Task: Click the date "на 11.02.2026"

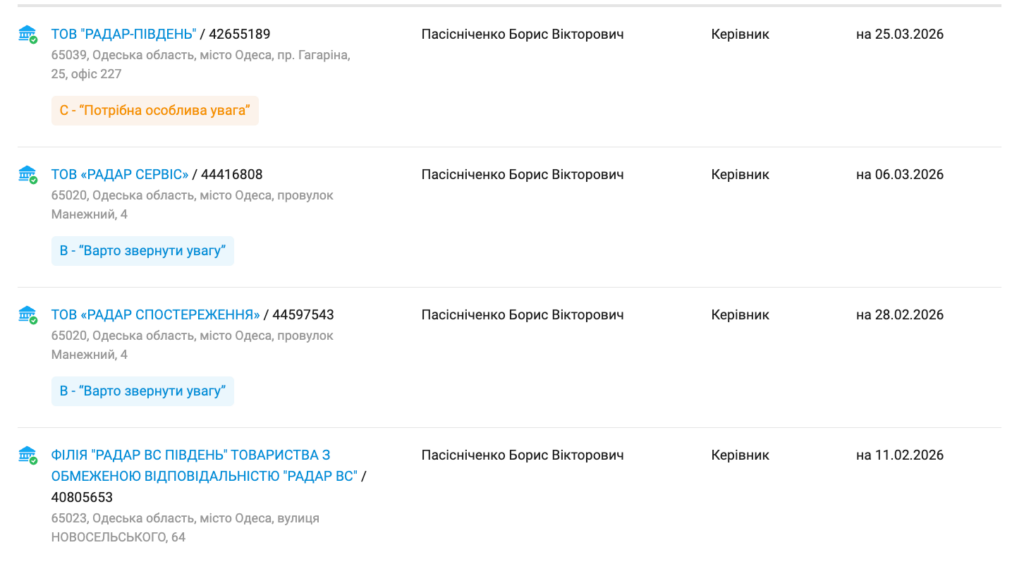Action: click(899, 455)
